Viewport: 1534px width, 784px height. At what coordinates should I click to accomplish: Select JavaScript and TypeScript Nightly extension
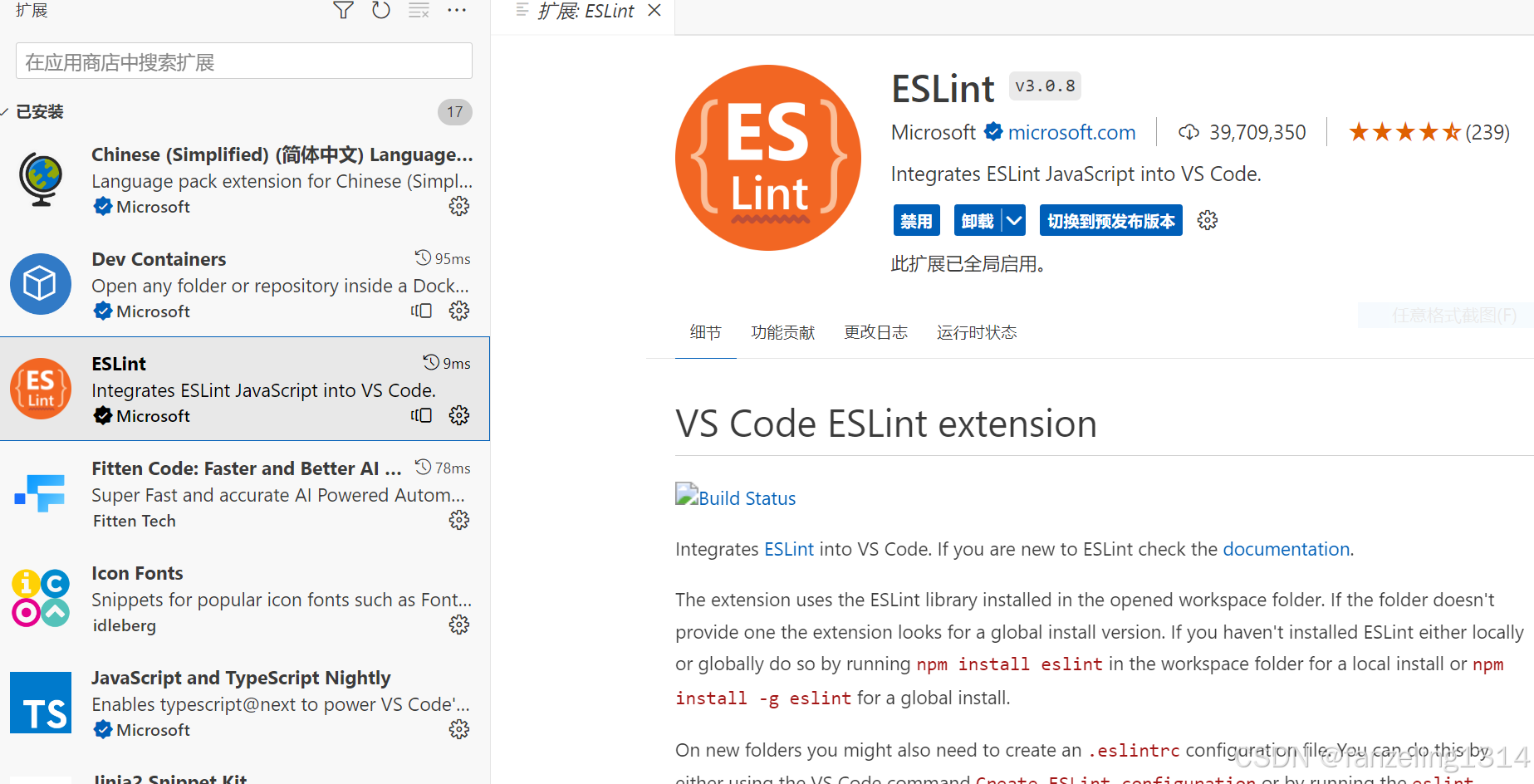pos(244,703)
